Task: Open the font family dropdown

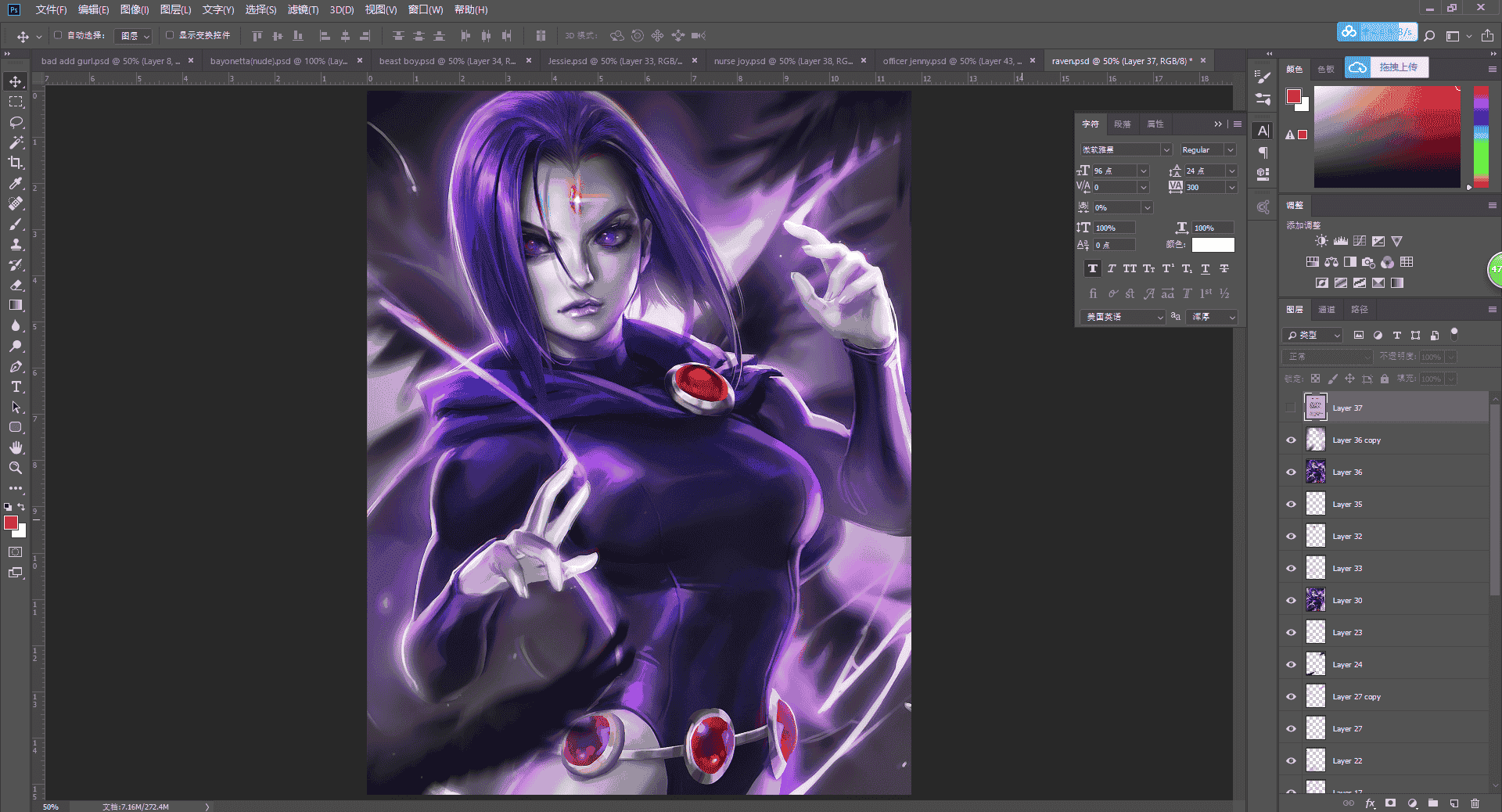Action: (x=1166, y=149)
